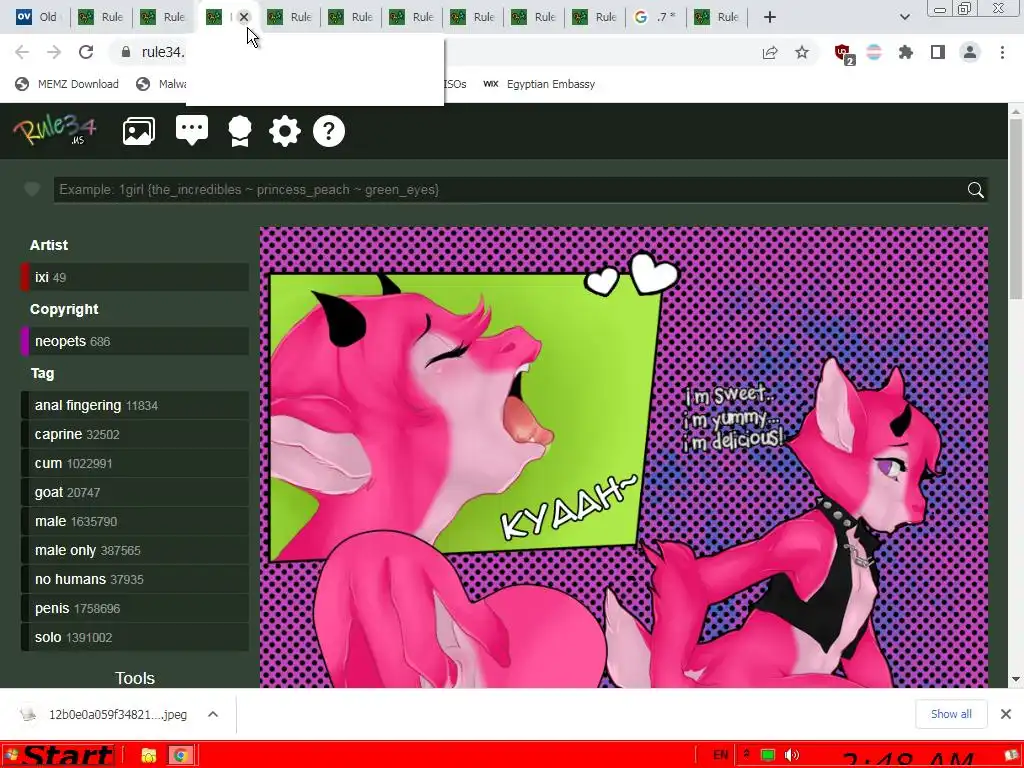The width and height of the screenshot is (1024, 768).
Task: Close the downloads bar
Action: pos(1006,714)
